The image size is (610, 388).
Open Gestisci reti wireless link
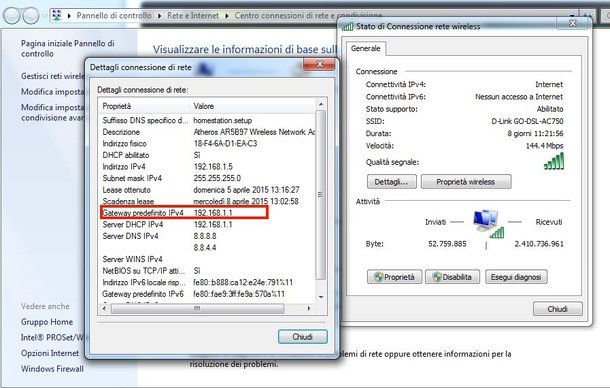click(x=53, y=76)
